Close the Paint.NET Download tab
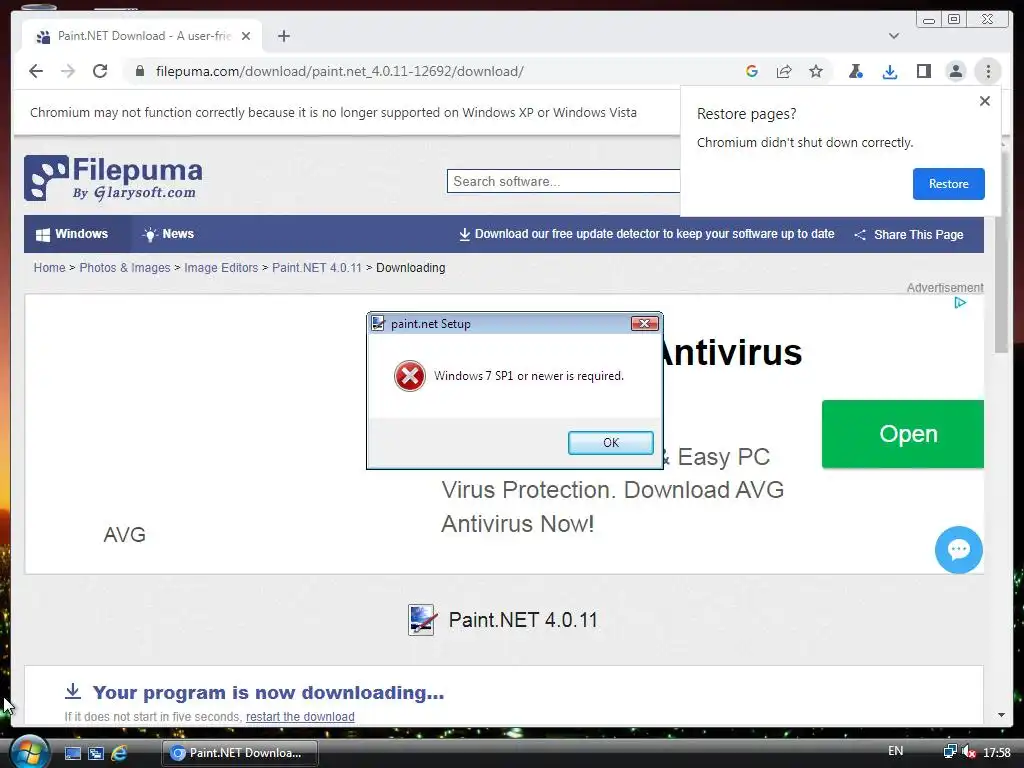 click(x=246, y=36)
